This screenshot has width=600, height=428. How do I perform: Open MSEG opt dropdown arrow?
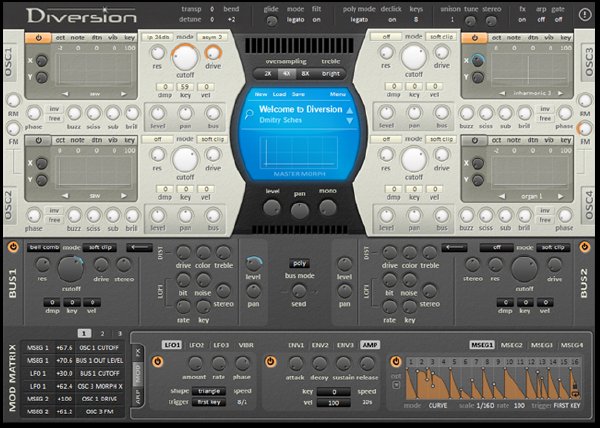(x=396, y=385)
